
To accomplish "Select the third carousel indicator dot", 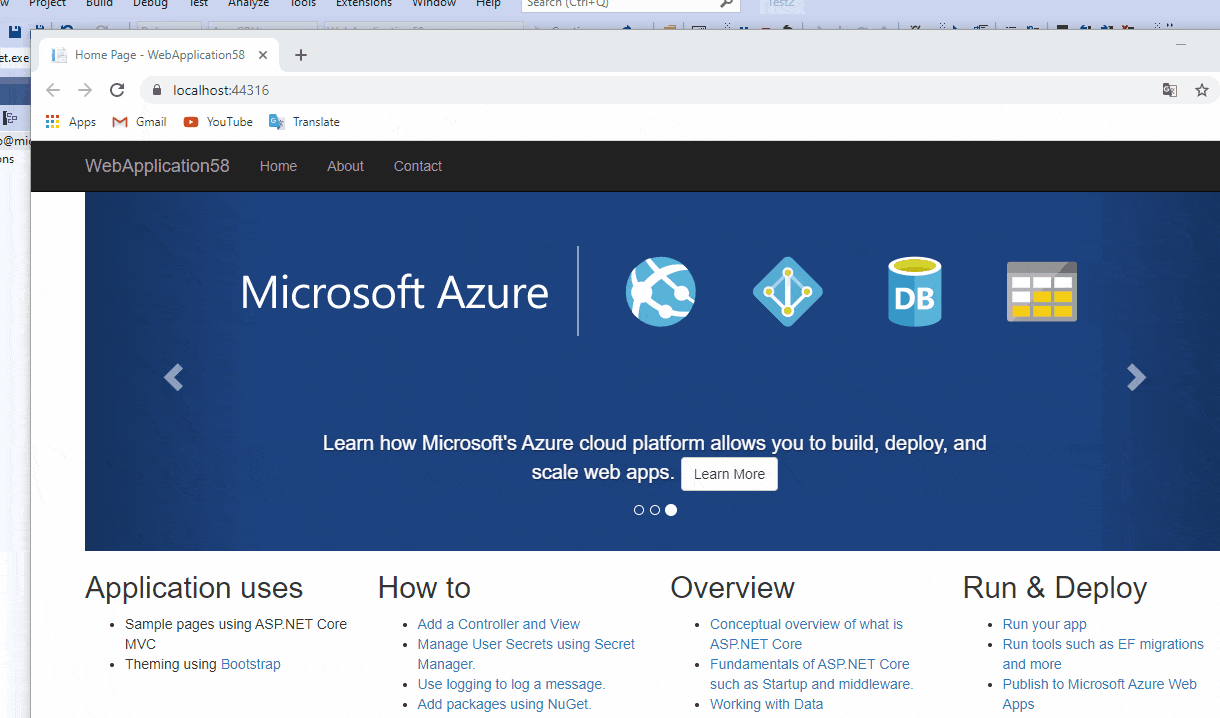I will [671, 510].
